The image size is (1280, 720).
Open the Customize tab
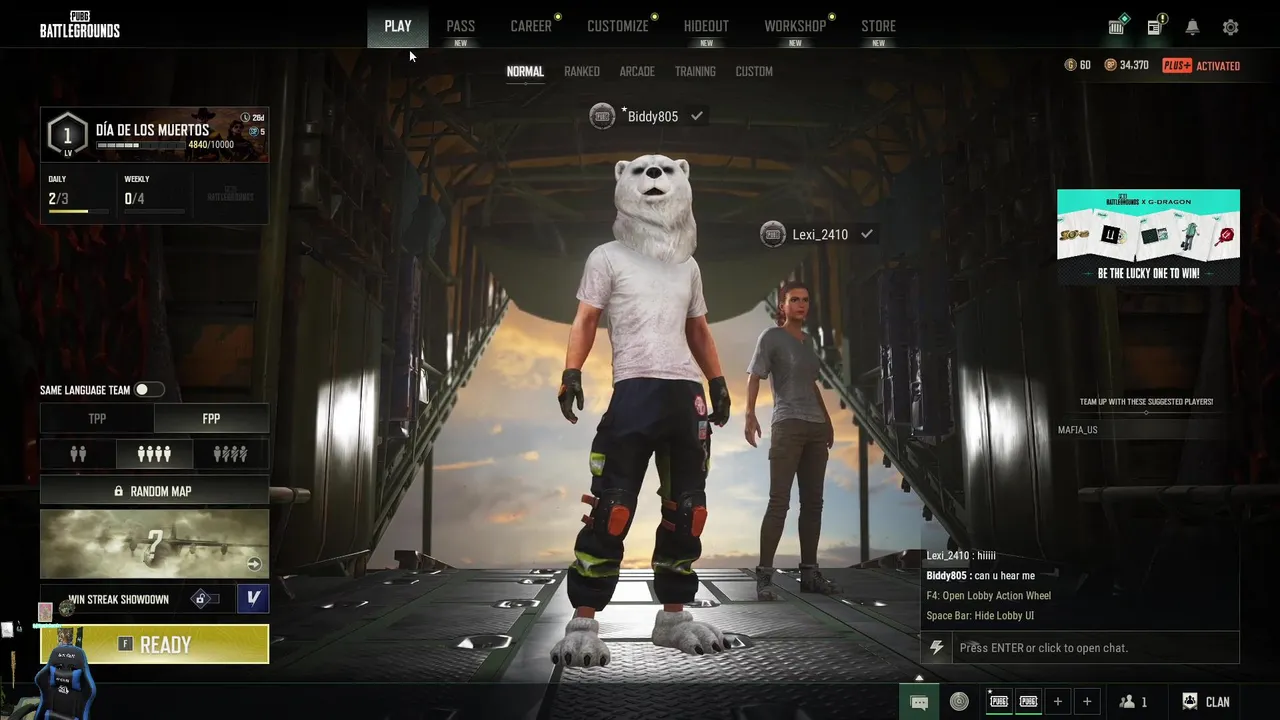pos(618,26)
